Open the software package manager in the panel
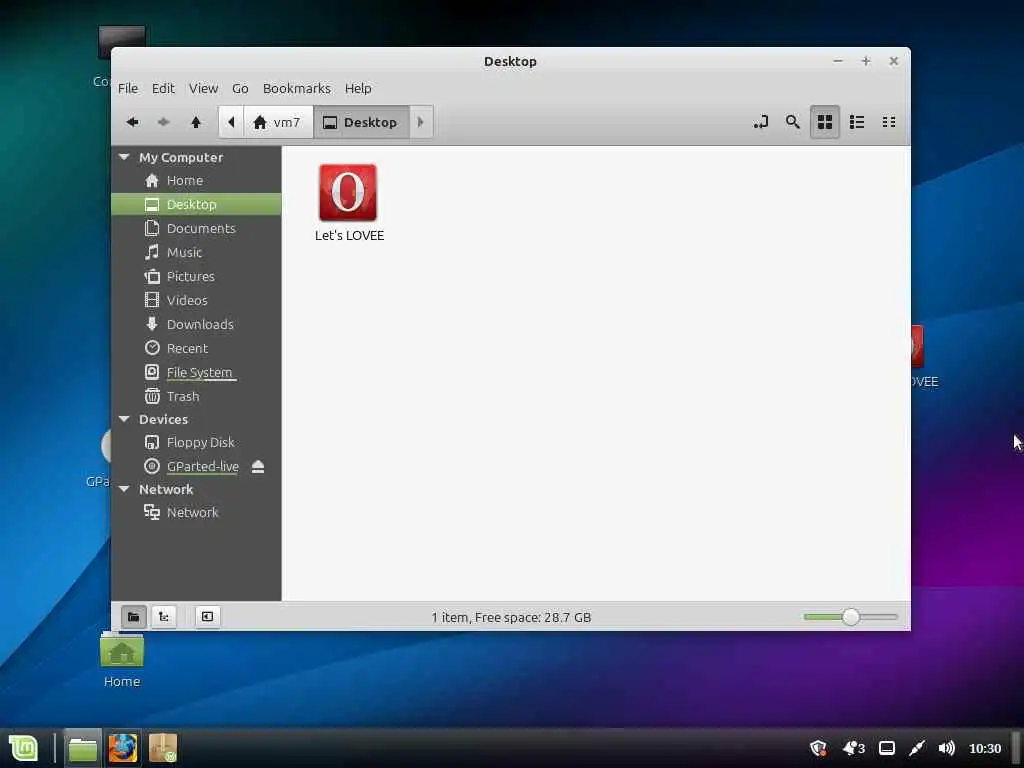This screenshot has height=768, width=1024. tap(163, 748)
